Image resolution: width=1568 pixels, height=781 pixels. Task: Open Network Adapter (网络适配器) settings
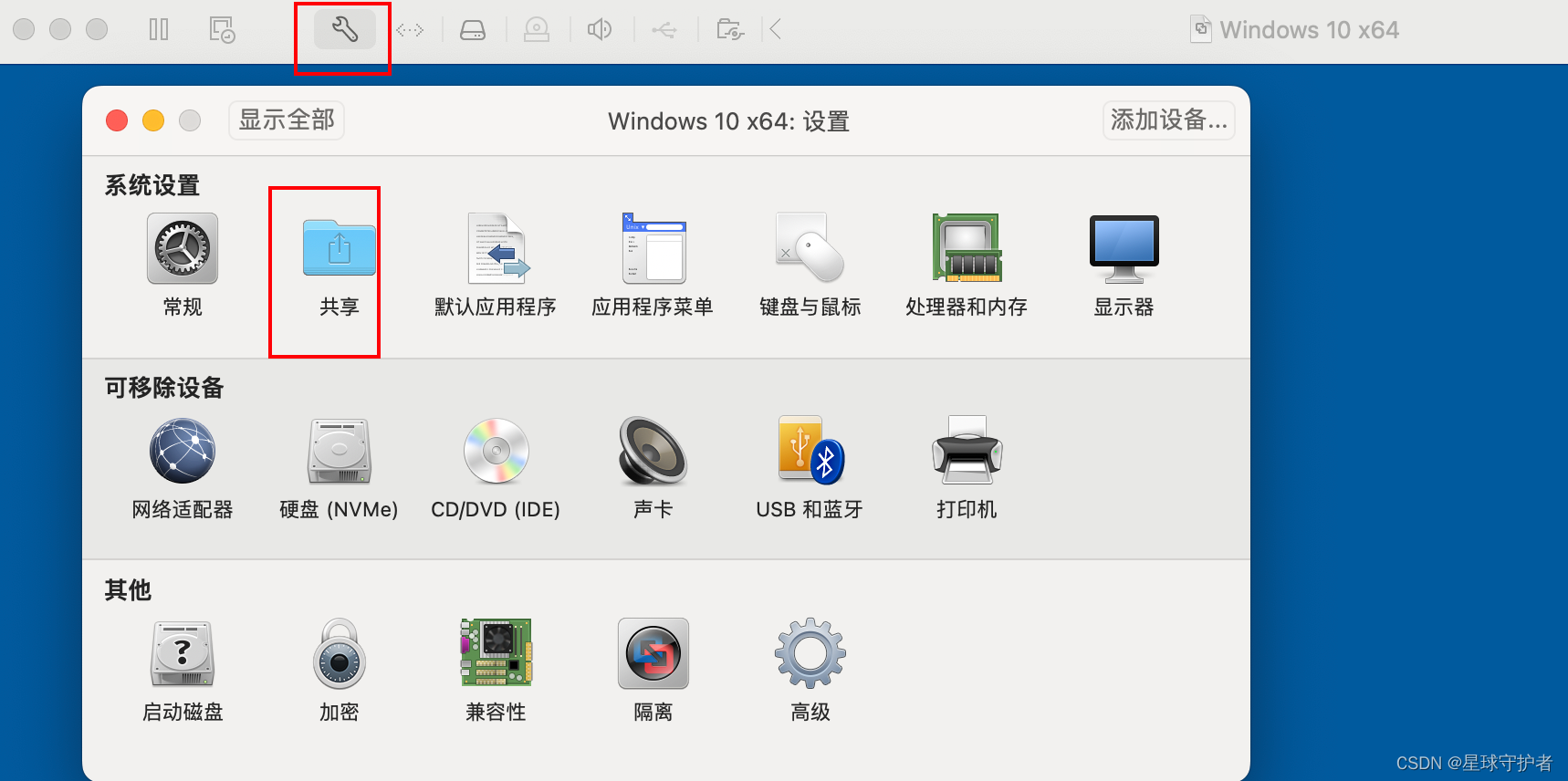(x=183, y=469)
